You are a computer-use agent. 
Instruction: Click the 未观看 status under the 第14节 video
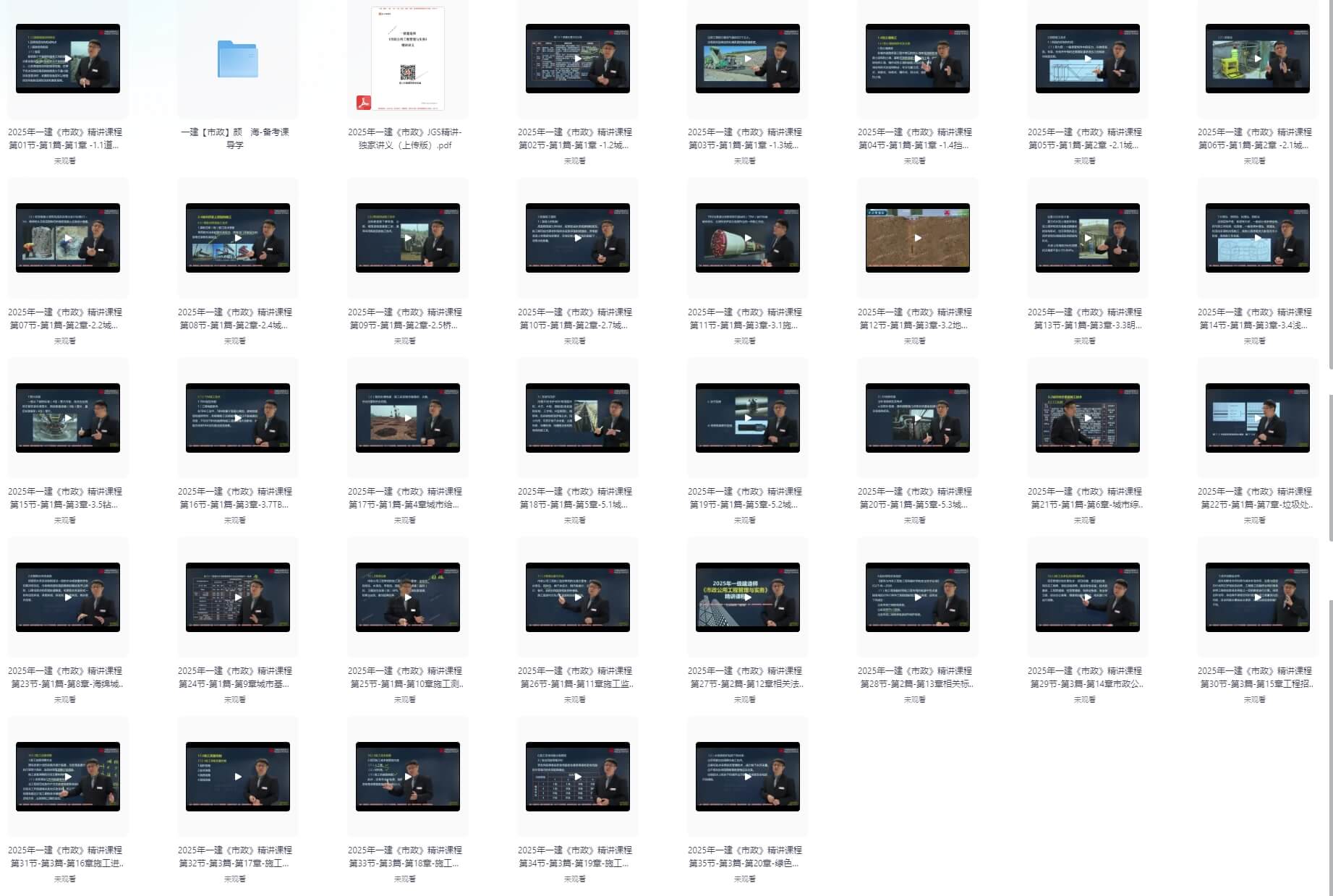click(x=1254, y=341)
